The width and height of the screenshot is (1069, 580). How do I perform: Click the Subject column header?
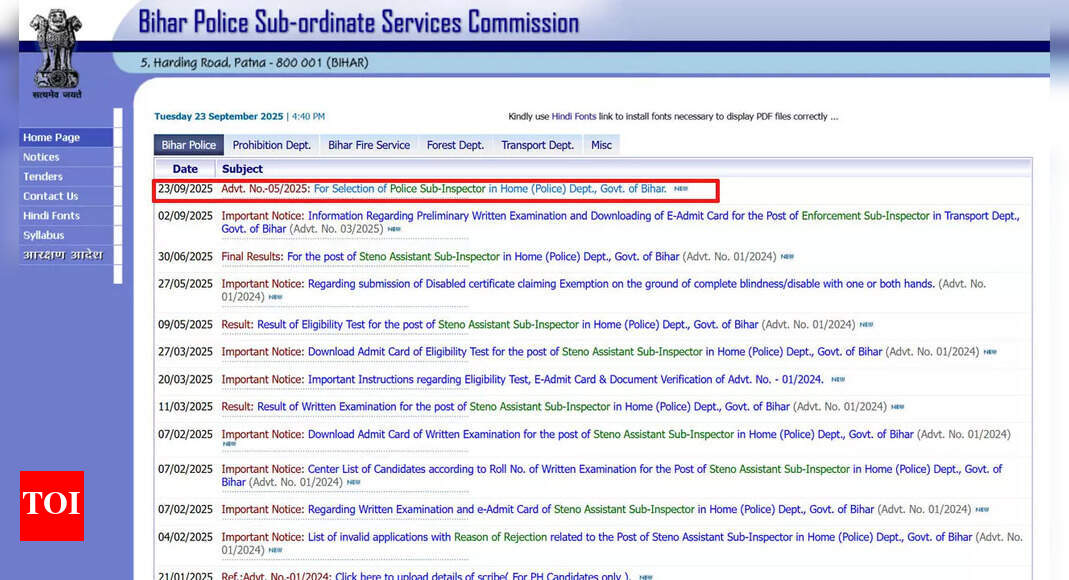(242, 169)
